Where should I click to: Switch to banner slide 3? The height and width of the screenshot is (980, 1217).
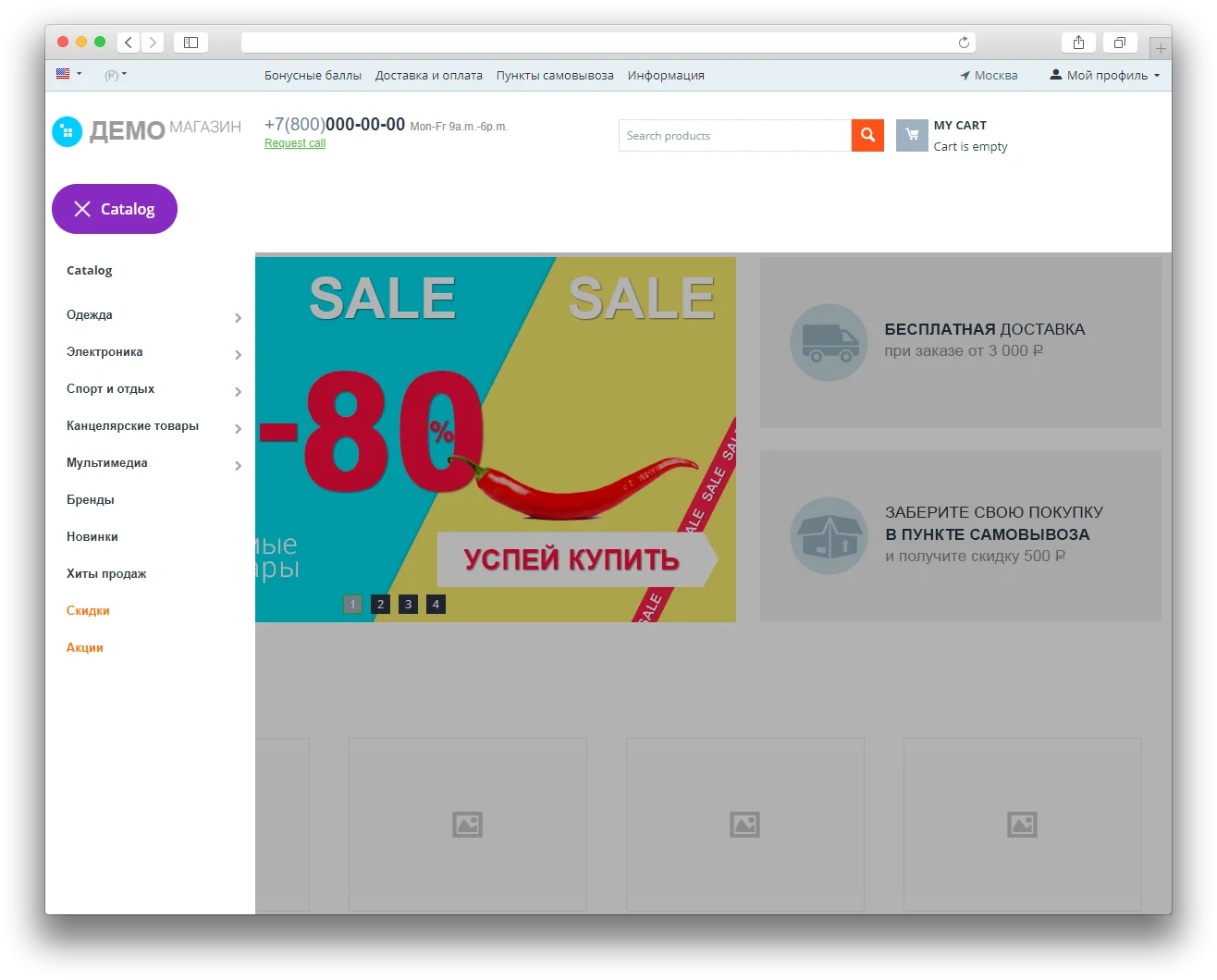pyautogui.click(x=408, y=605)
